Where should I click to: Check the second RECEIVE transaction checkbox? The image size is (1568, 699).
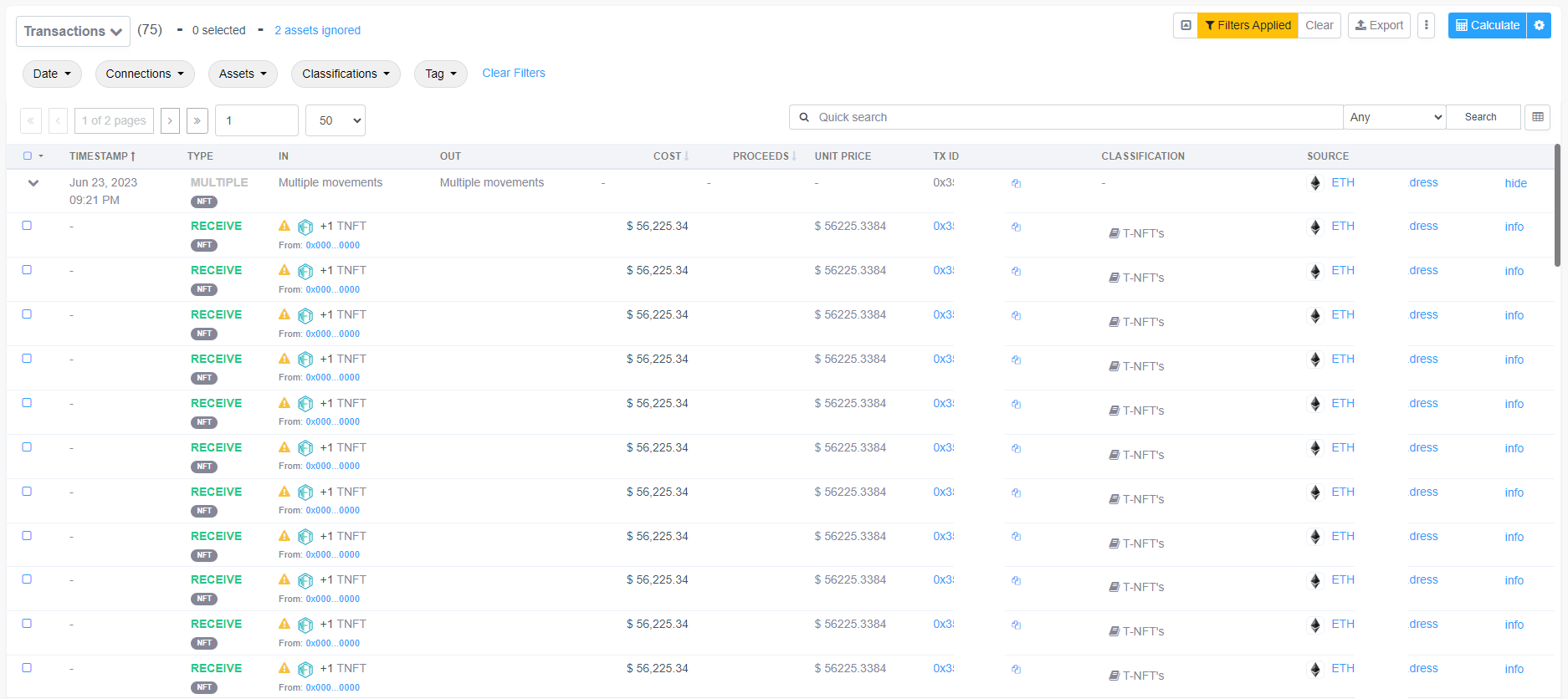click(27, 270)
